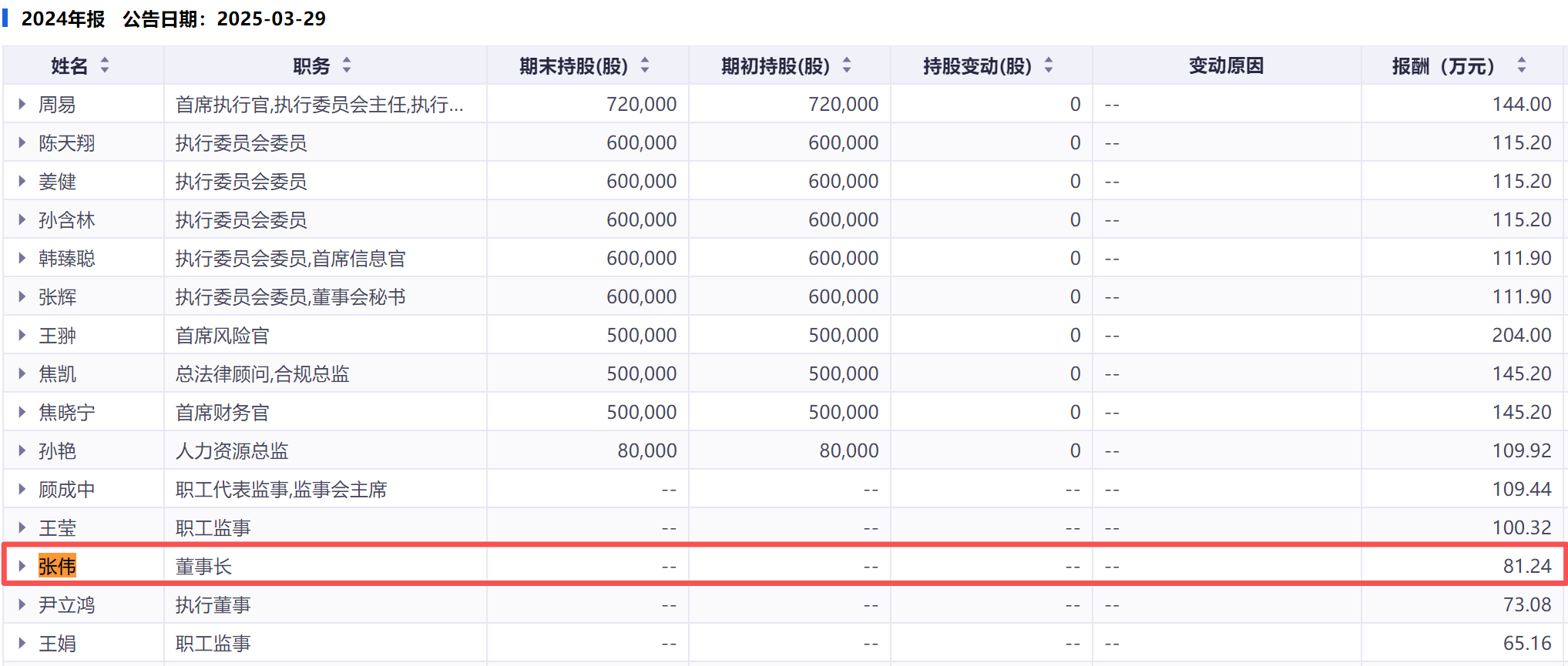Expand row for 张伟 董事长
The image size is (1568, 666).
[22, 566]
